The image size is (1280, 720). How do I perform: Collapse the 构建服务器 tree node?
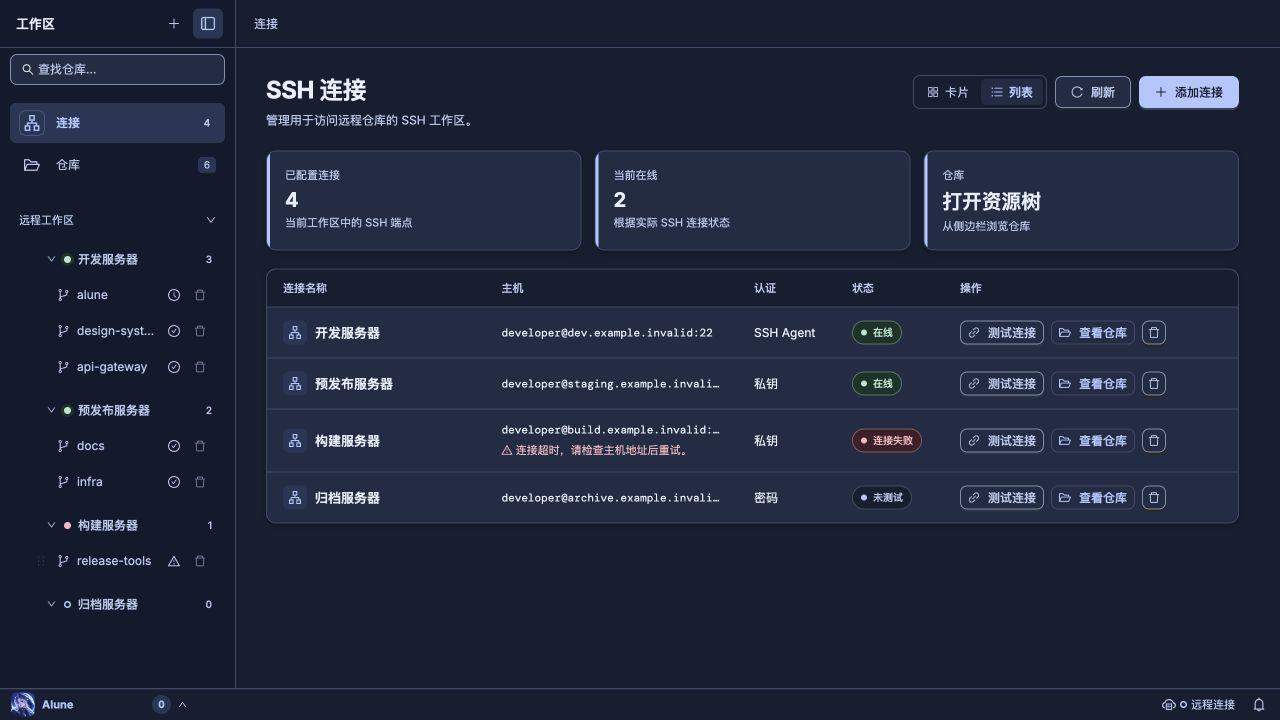click(x=52, y=525)
